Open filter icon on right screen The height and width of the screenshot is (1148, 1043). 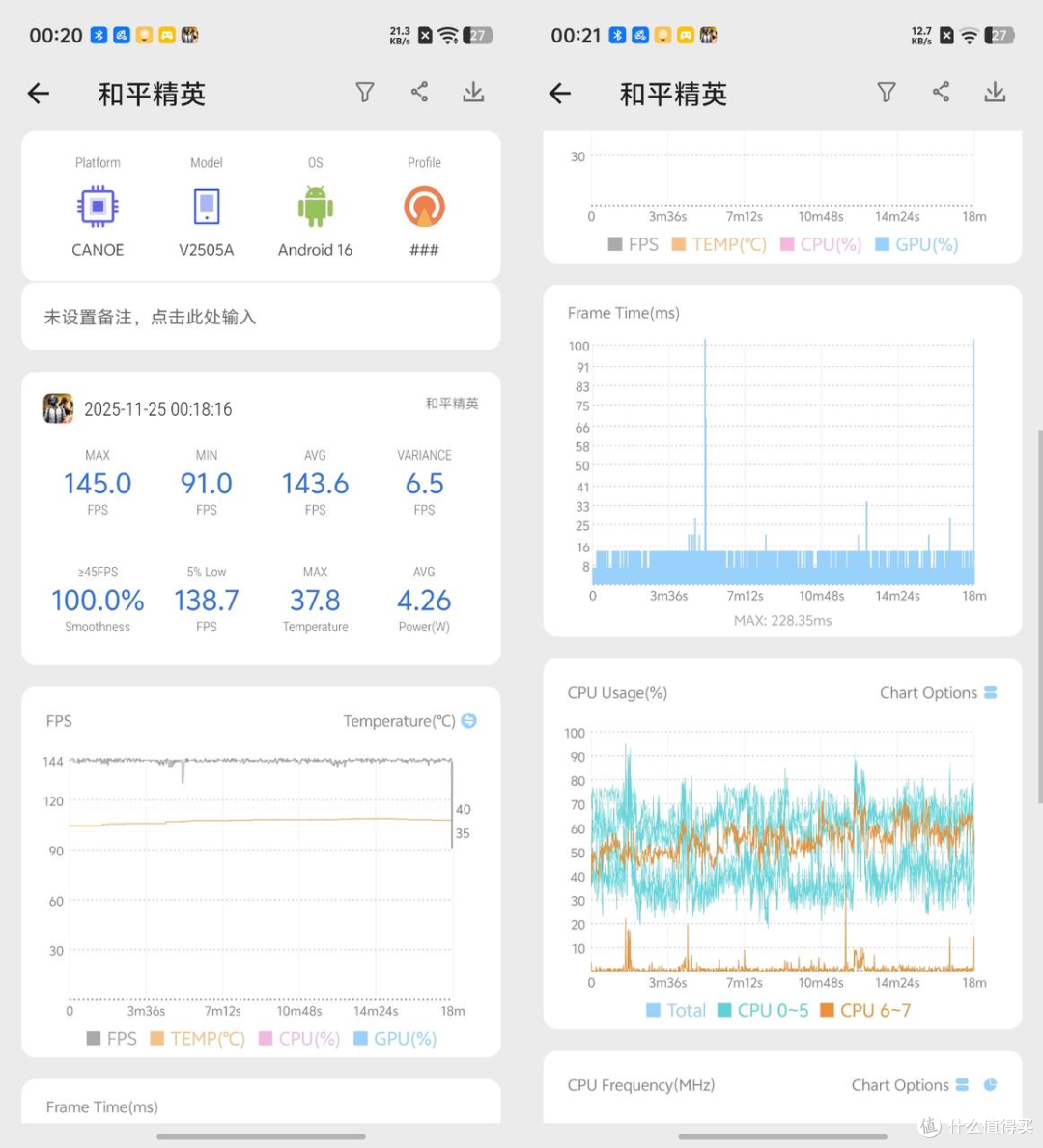(x=887, y=93)
